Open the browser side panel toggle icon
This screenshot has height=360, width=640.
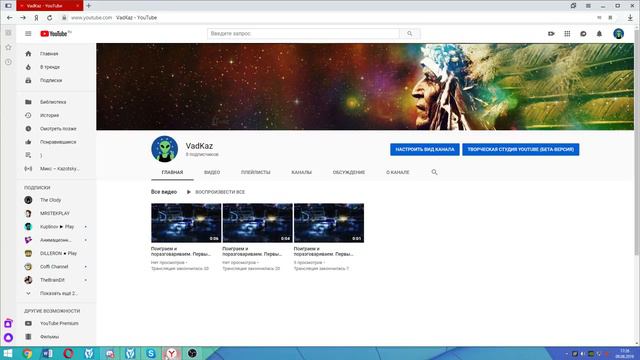click(8, 6)
